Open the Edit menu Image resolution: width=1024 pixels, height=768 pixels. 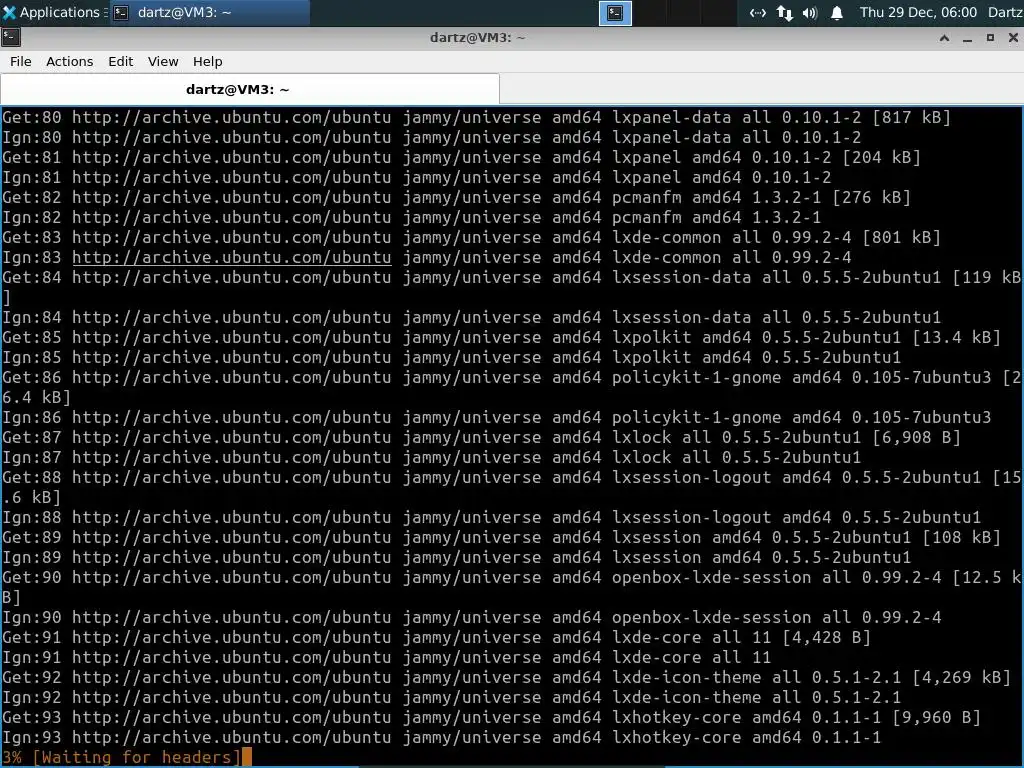tap(121, 61)
